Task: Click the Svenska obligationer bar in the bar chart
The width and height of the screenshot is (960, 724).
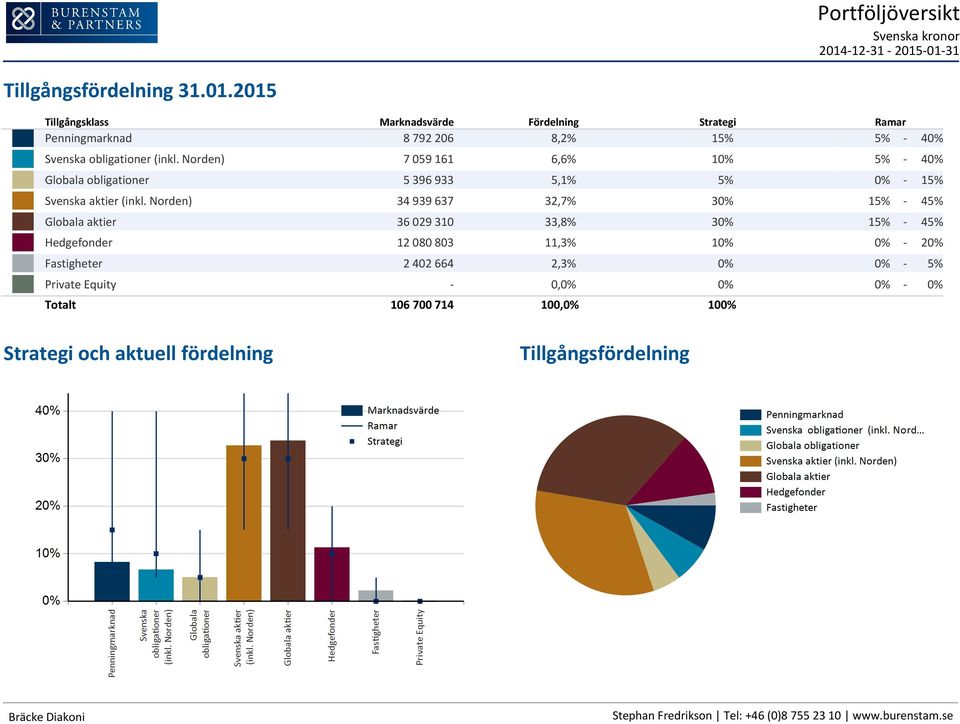Action: [156, 585]
